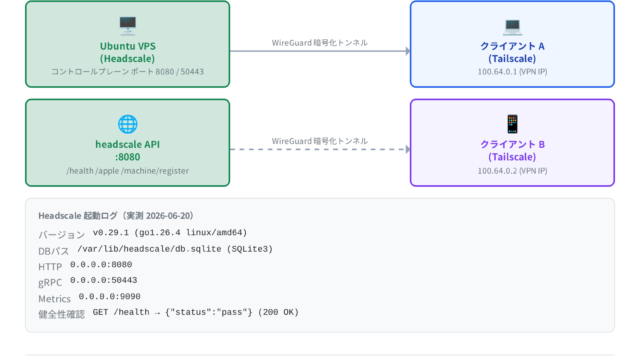Select the 0.0.0.0:50443 address value
Screen dimensions: 640x360
103,280
